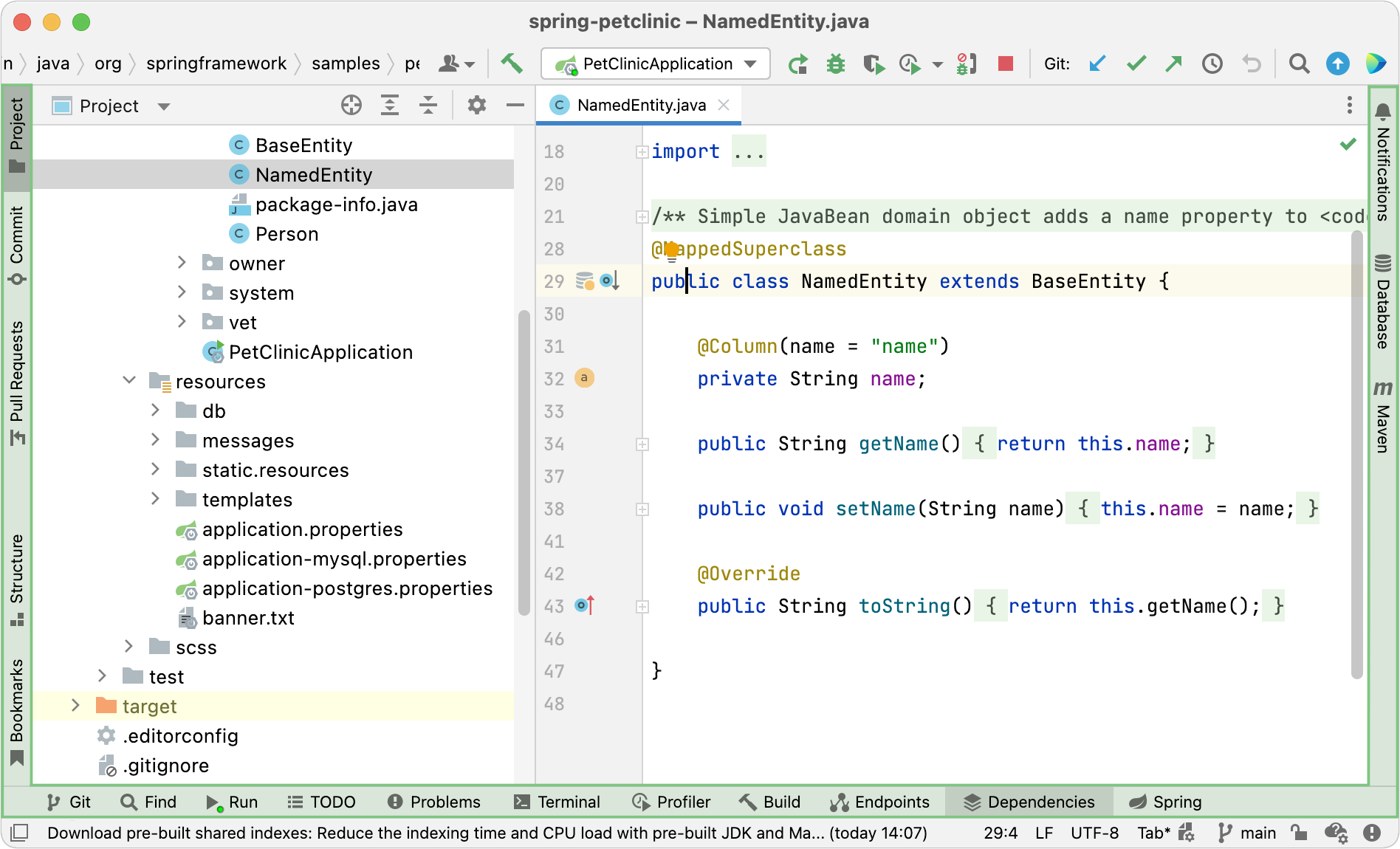Screen dimensions: 1400x849
Task: Click samples in the breadcrumb path
Action: [346, 63]
